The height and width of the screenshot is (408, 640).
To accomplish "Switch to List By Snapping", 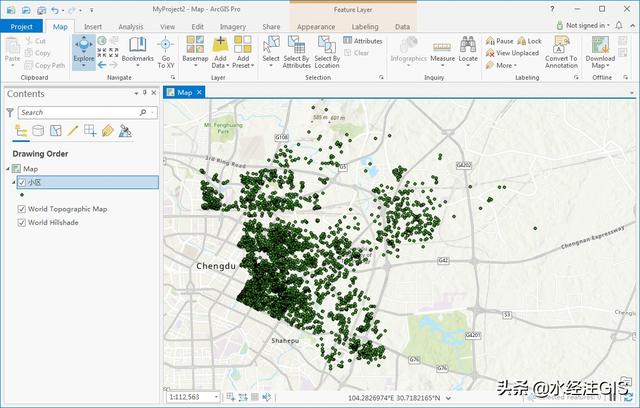I will coord(90,131).
